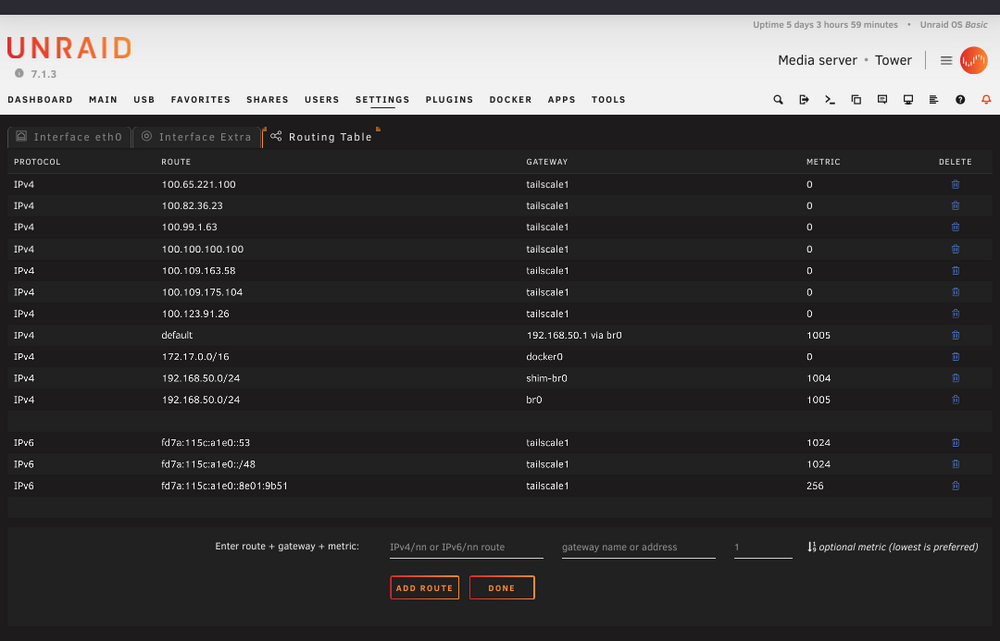Open the notifications bell icon
The height and width of the screenshot is (641, 1000).
coord(986,99)
